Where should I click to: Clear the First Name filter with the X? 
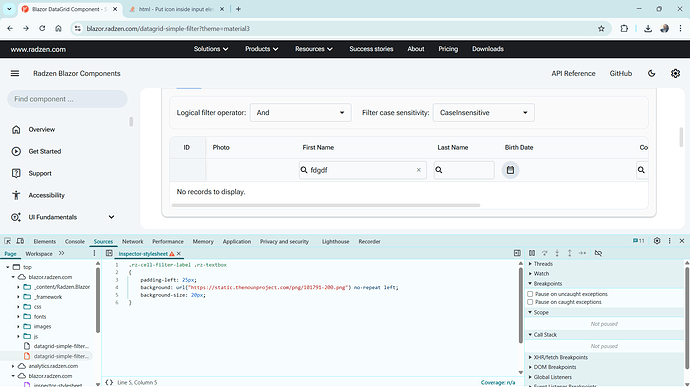pos(418,170)
